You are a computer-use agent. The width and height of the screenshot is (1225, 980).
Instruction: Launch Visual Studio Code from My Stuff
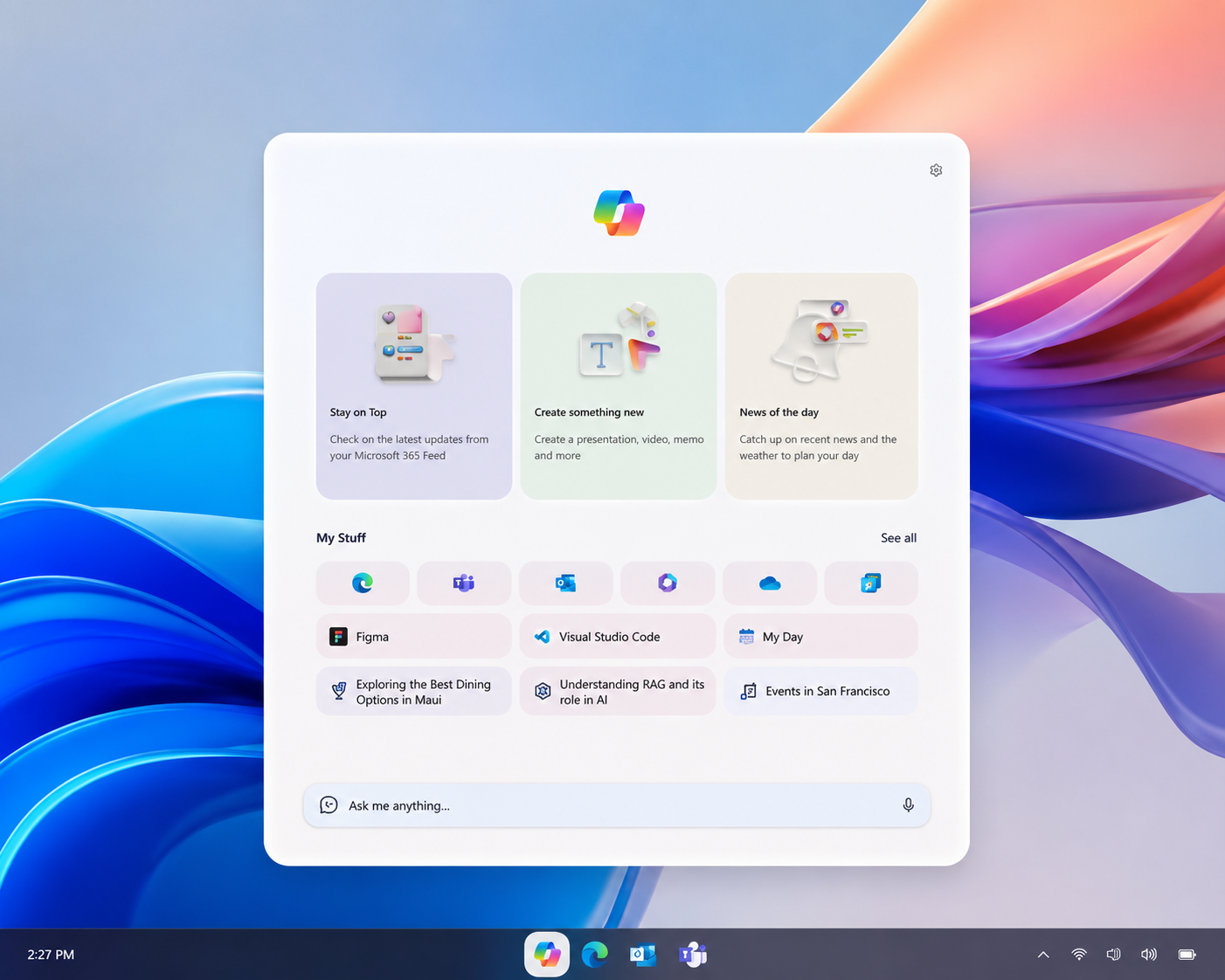tap(618, 637)
